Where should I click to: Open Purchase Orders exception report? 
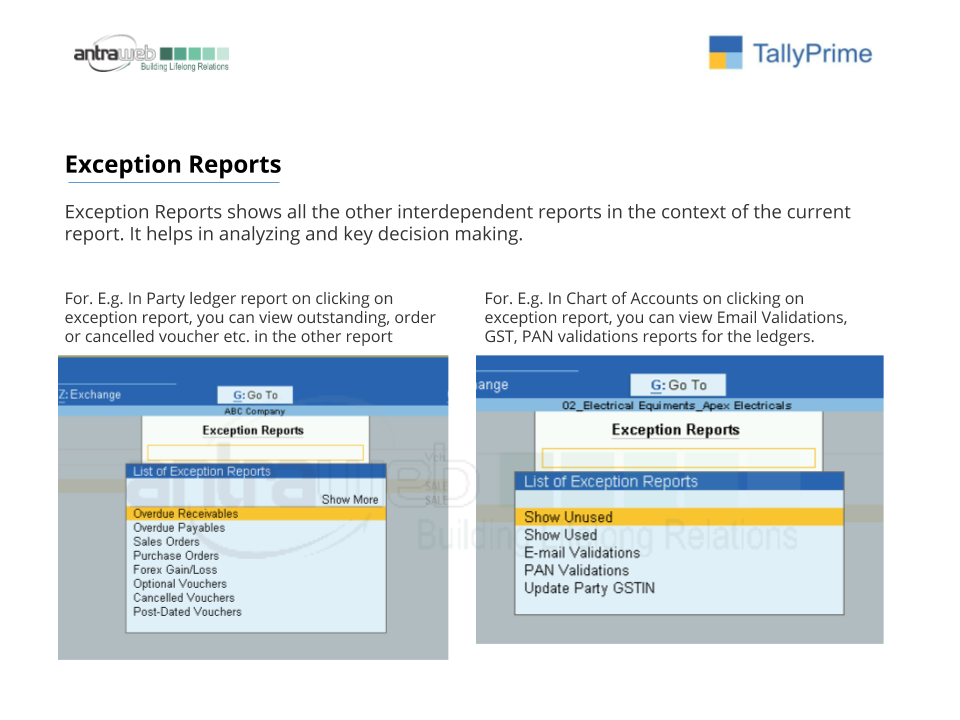[x=256, y=556]
